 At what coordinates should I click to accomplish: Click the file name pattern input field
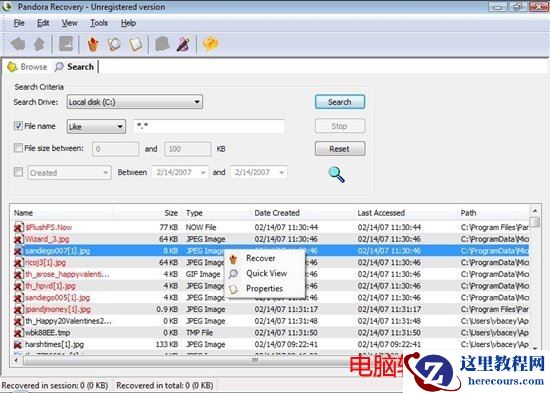209,126
